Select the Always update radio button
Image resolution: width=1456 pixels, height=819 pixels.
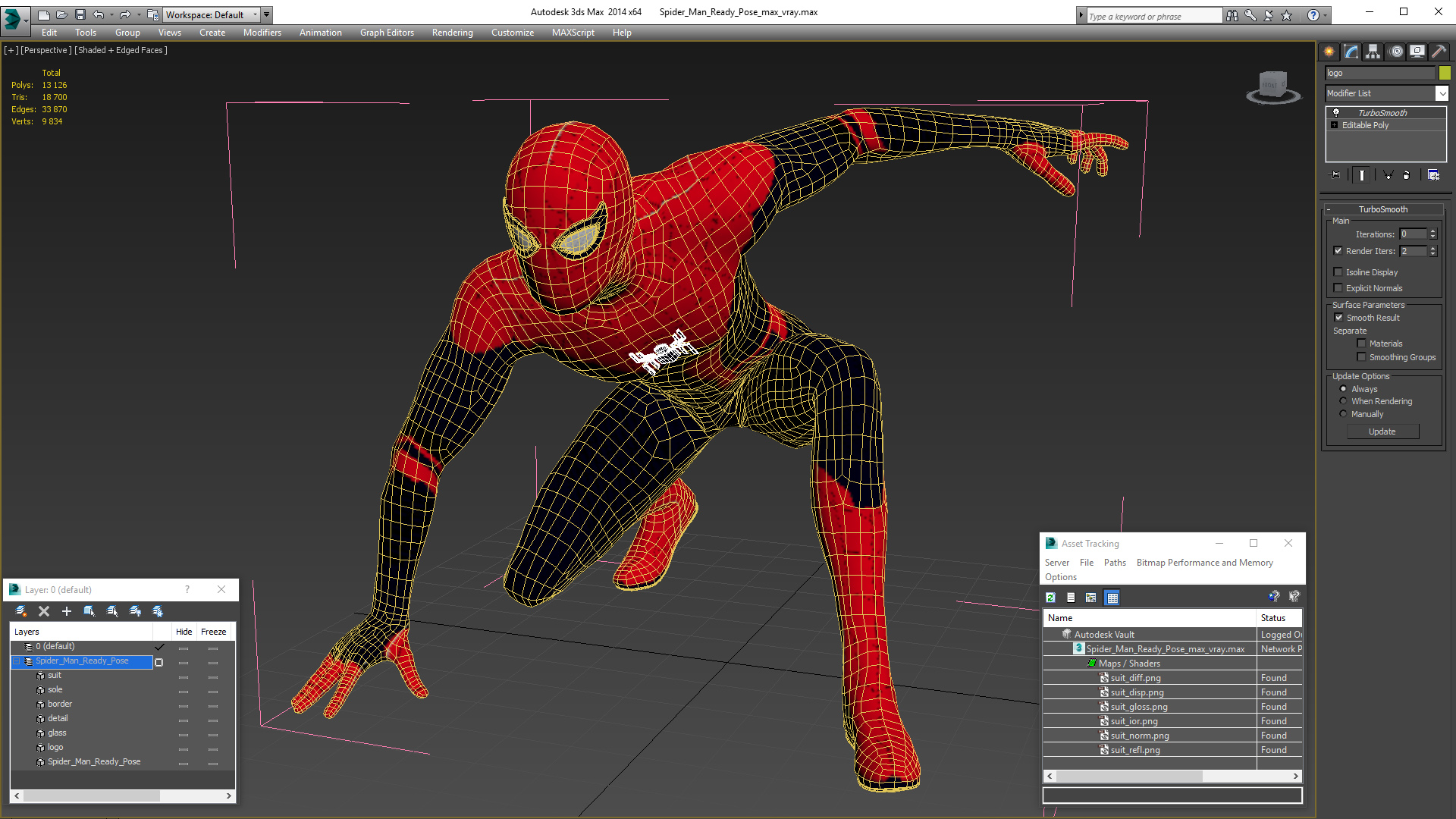click(x=1344, y=389)
